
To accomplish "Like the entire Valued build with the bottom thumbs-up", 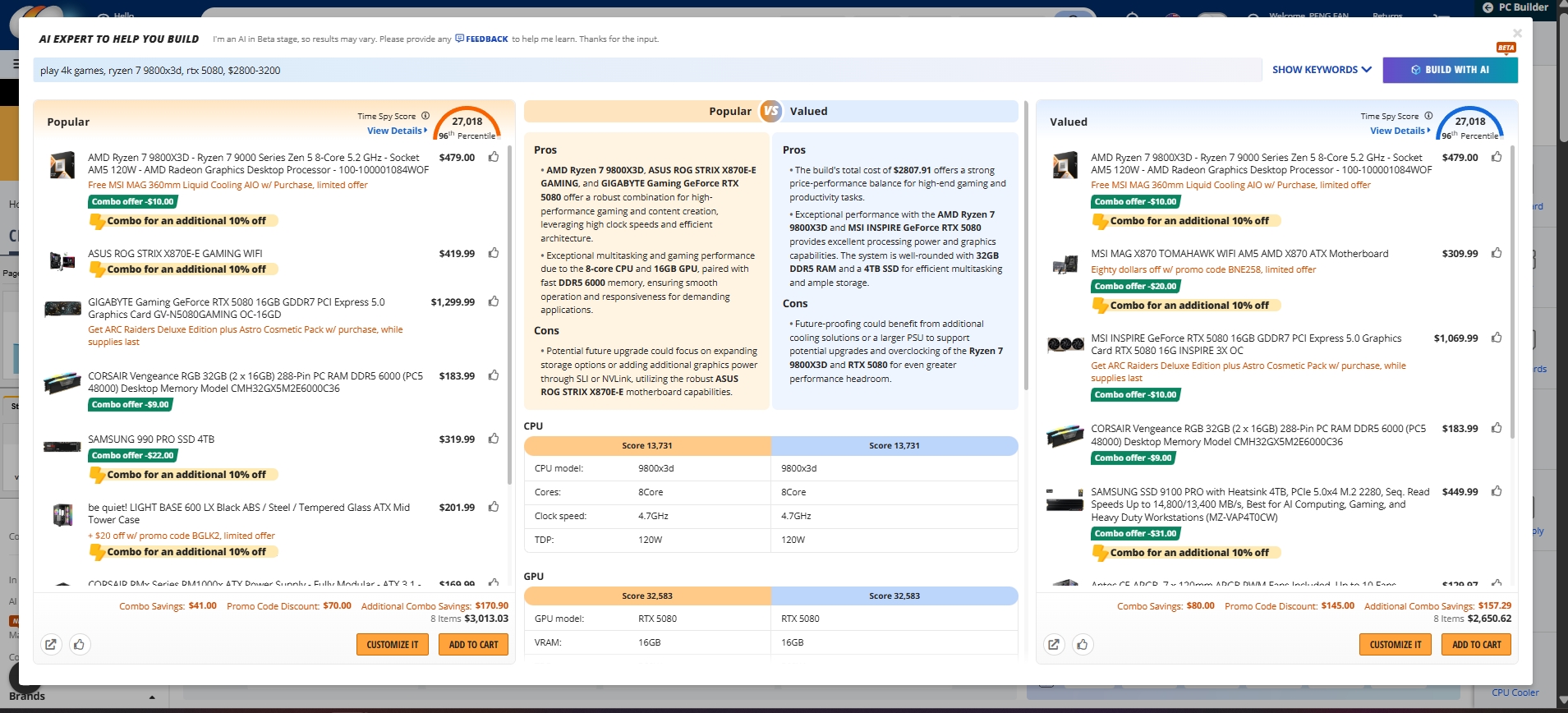I will 1082,645.
